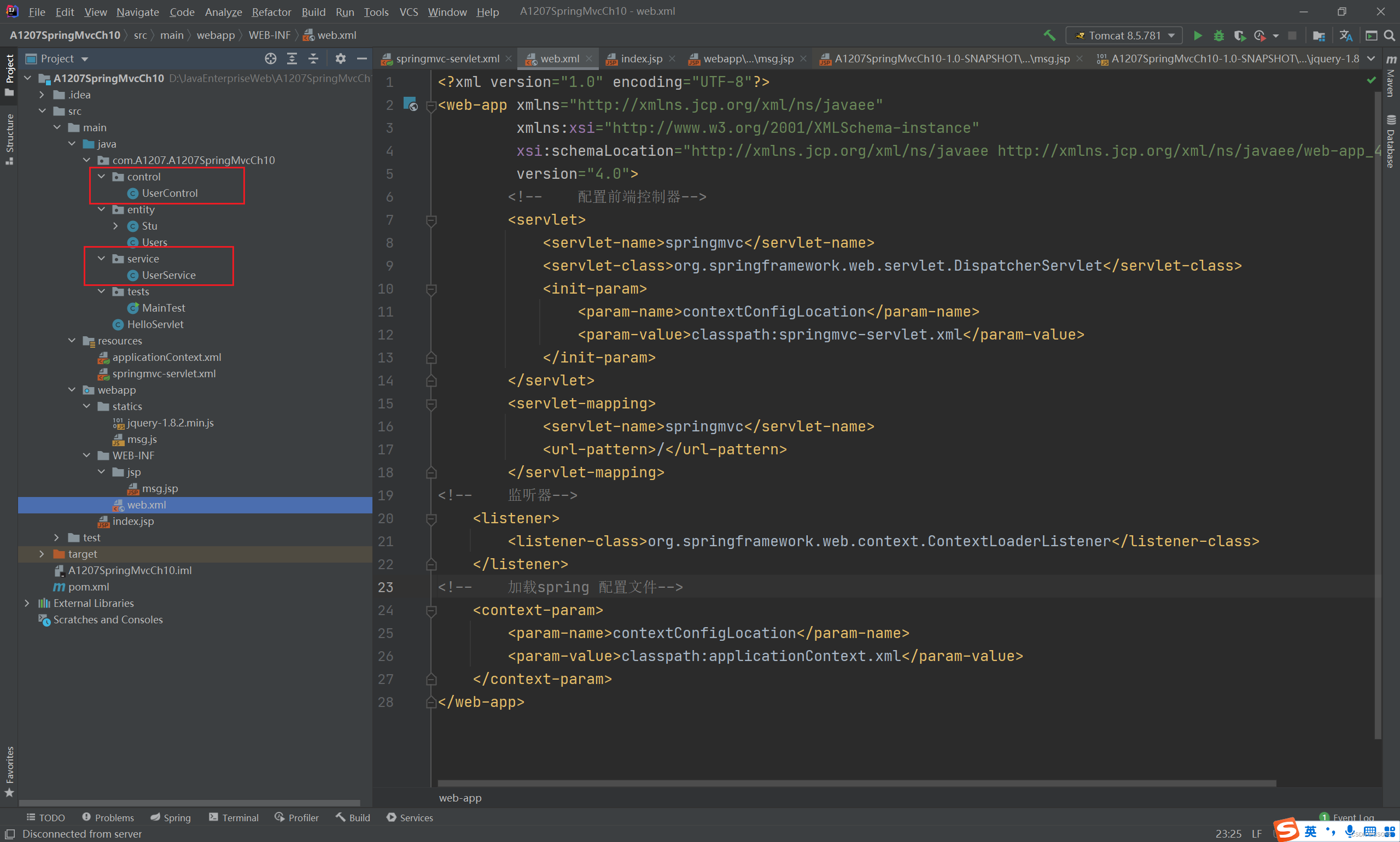This screenshot has width=1400, height=842.
Task: Hide the Project panel with the minus icon
Action: tap(361, 59)
